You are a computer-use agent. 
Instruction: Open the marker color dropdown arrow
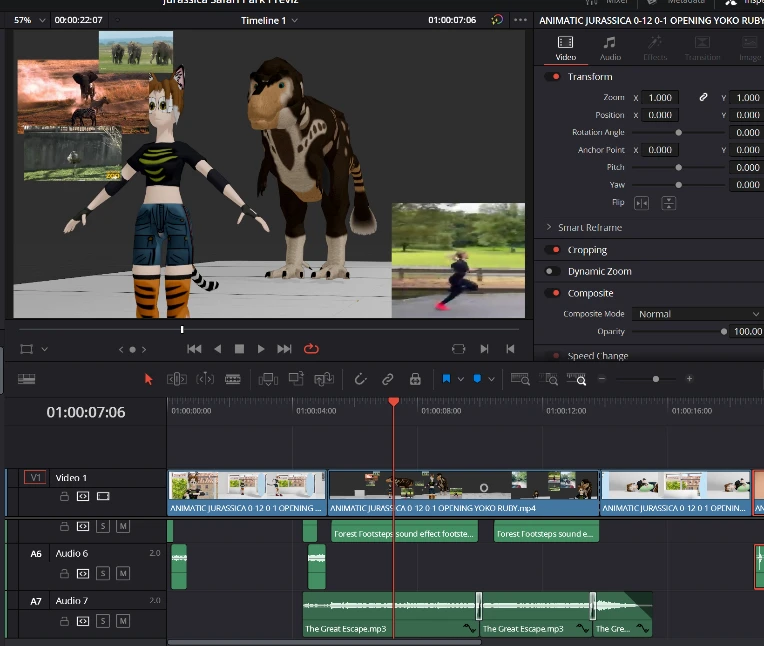click(492, 379)
